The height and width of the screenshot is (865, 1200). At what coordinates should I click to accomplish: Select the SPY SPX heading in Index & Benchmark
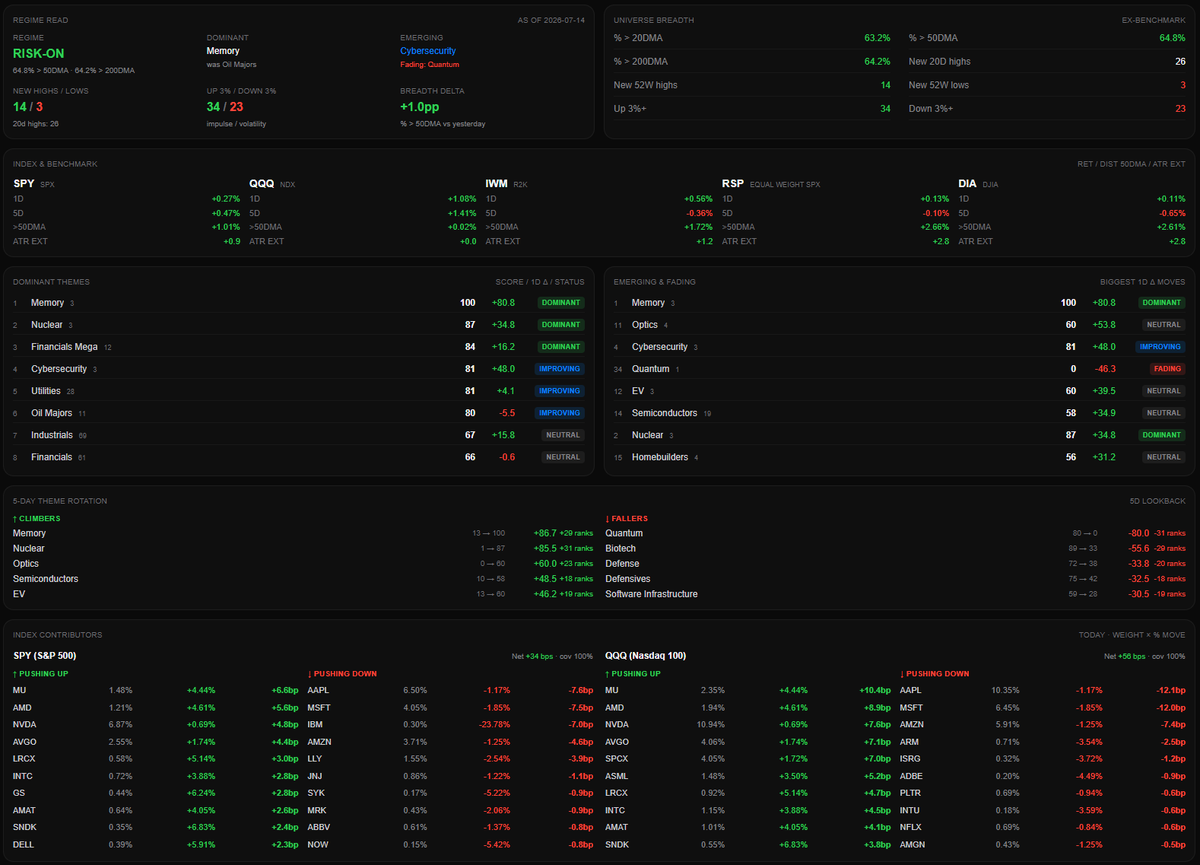pos(34,184)
